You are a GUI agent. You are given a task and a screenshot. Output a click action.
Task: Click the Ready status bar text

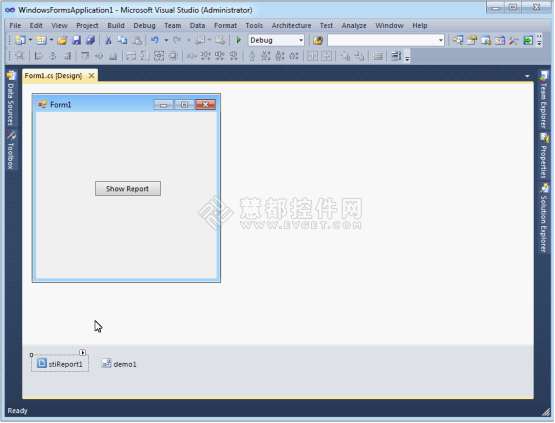click(17, 411)
